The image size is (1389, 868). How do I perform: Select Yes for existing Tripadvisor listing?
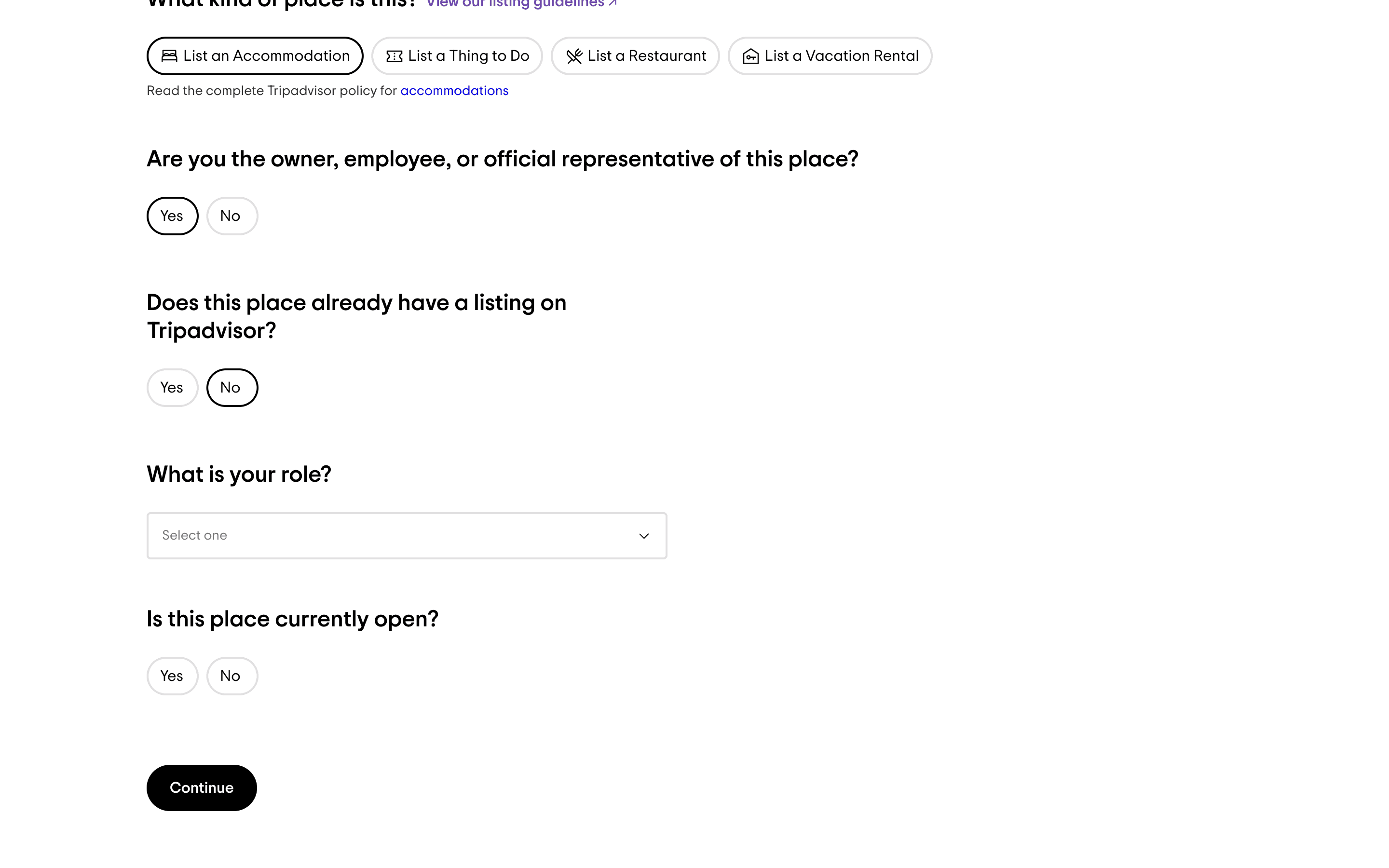tap(172, 388)
